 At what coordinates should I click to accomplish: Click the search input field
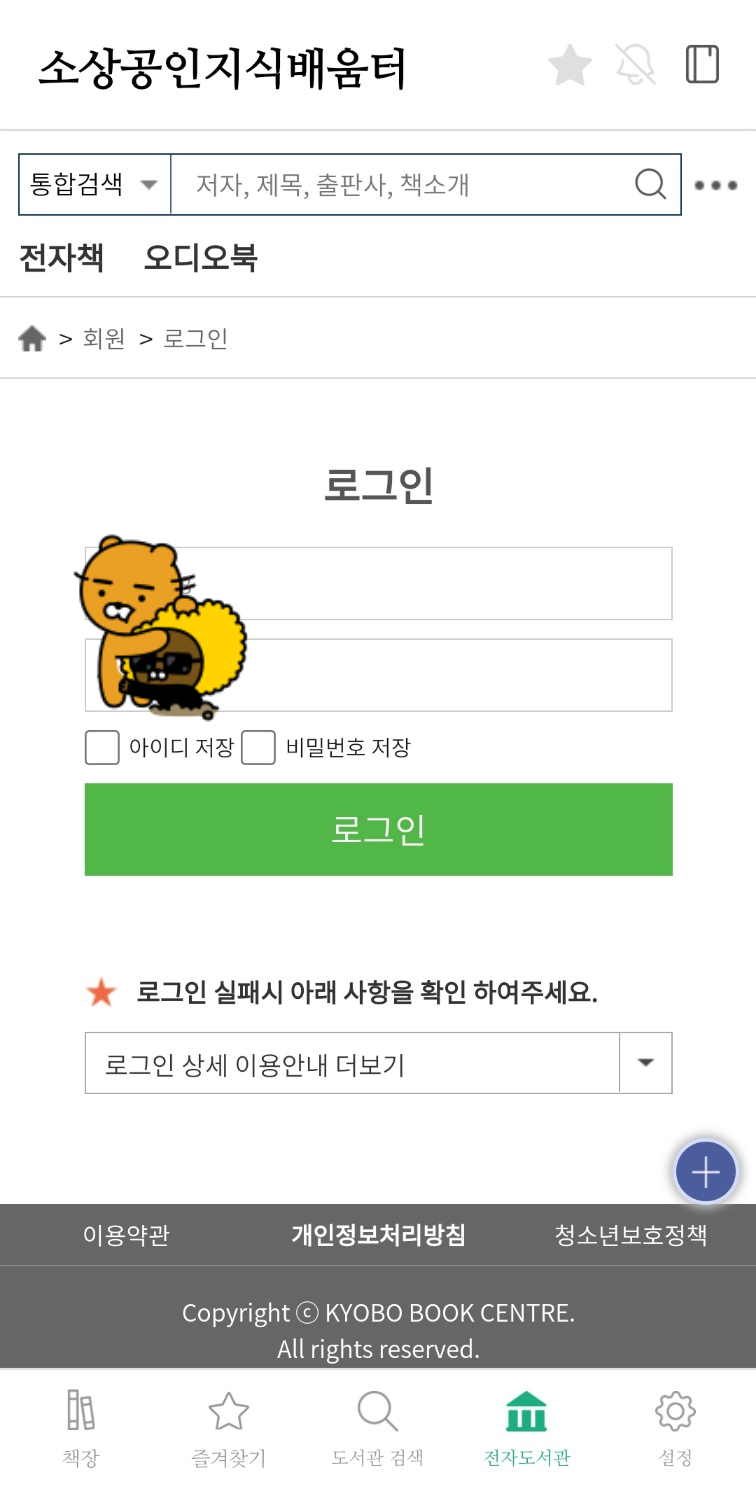pos(400,185)
